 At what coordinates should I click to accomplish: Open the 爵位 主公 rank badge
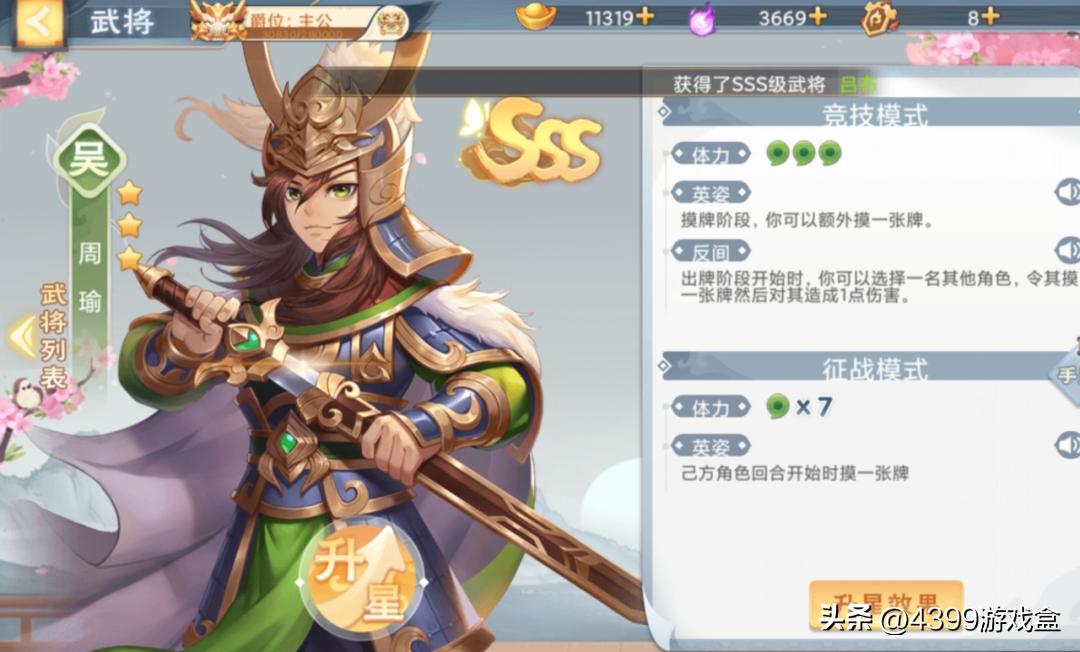[x=301, y=21]
